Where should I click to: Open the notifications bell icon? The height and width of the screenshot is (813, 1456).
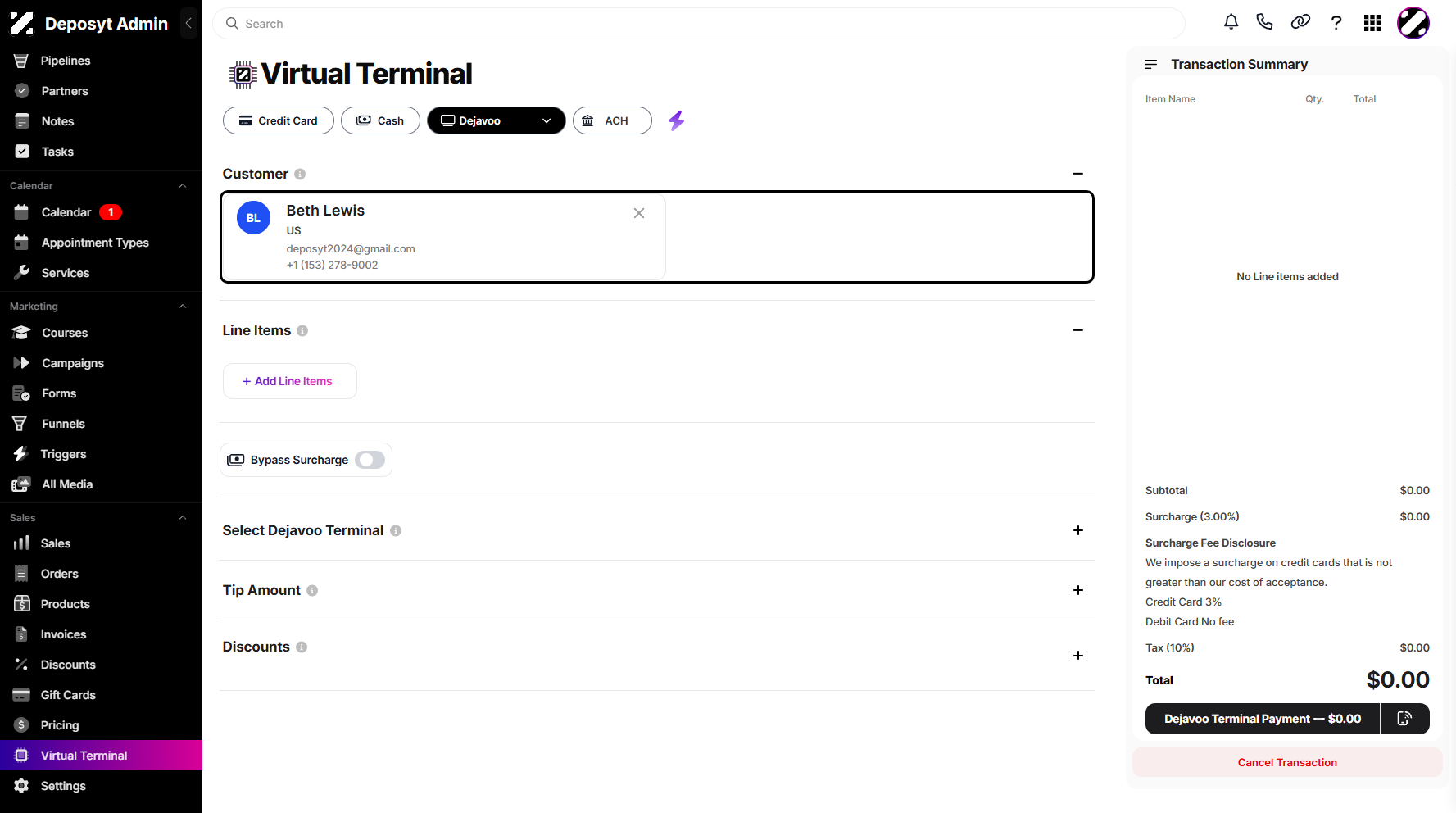coord(1231,23)
